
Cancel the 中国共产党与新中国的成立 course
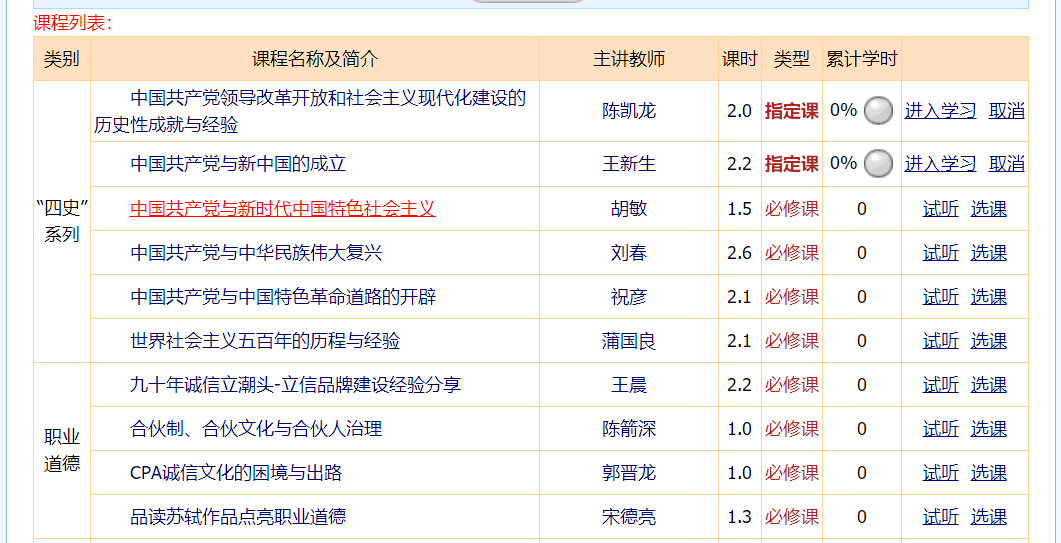[1006, 164]
